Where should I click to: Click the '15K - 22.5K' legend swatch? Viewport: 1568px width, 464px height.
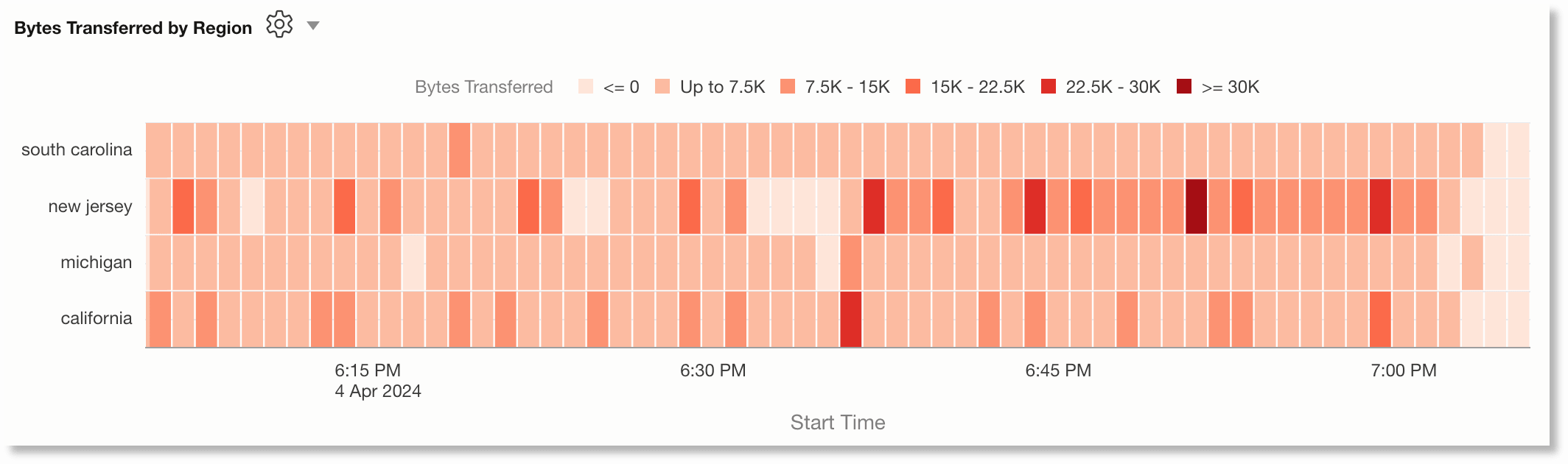click(913, 87)
